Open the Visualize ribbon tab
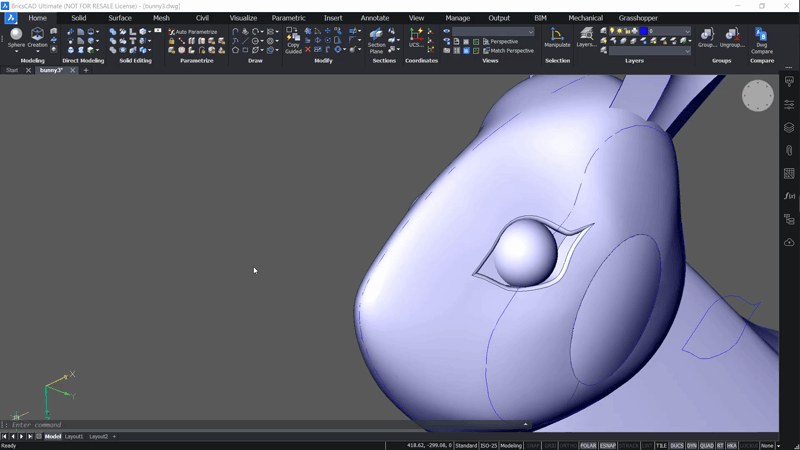The image size is (800, 450). tap(243, 18)
